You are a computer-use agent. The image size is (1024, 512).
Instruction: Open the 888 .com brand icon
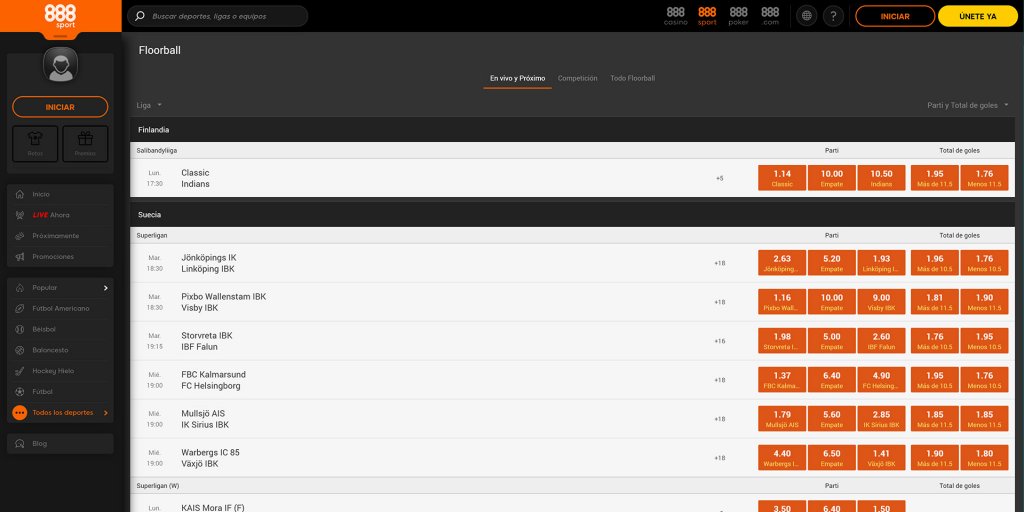tap(770, 16)
